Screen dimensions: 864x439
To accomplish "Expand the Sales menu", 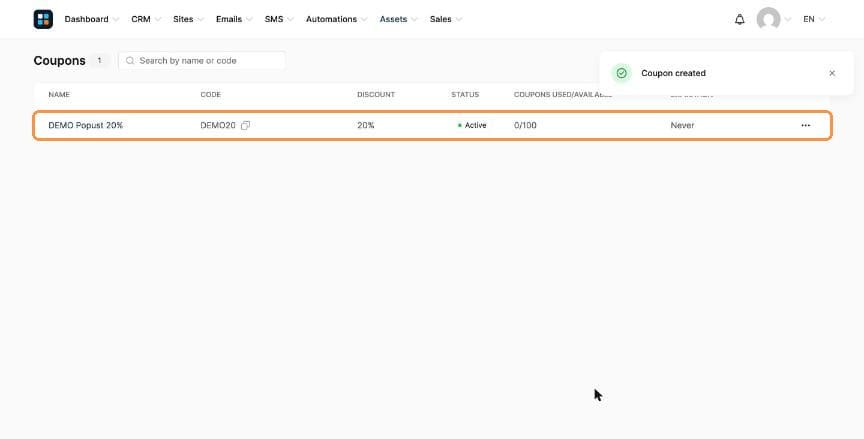I will (446, 19).
